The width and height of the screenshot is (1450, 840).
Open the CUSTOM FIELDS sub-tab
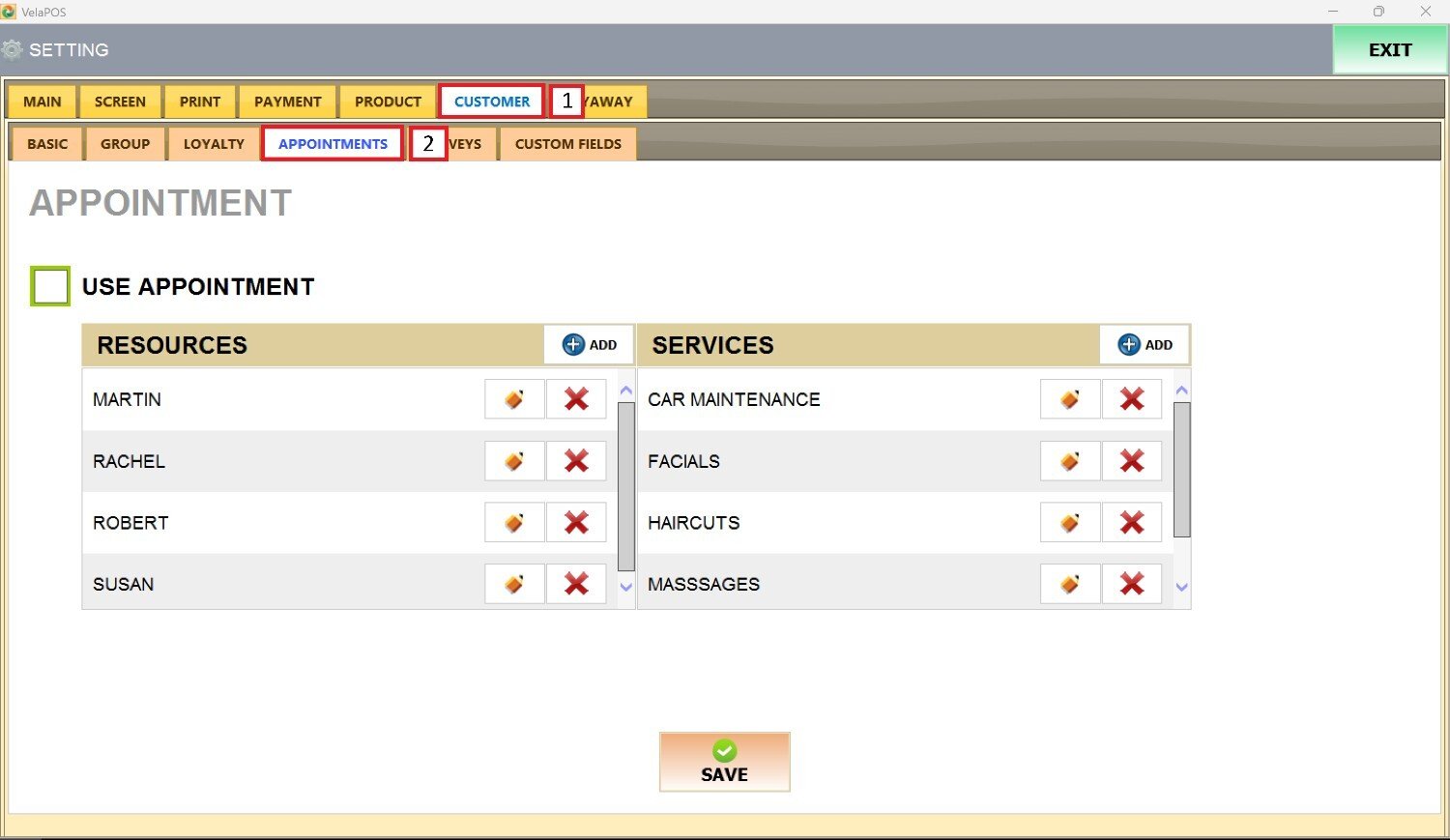(567, 144)
